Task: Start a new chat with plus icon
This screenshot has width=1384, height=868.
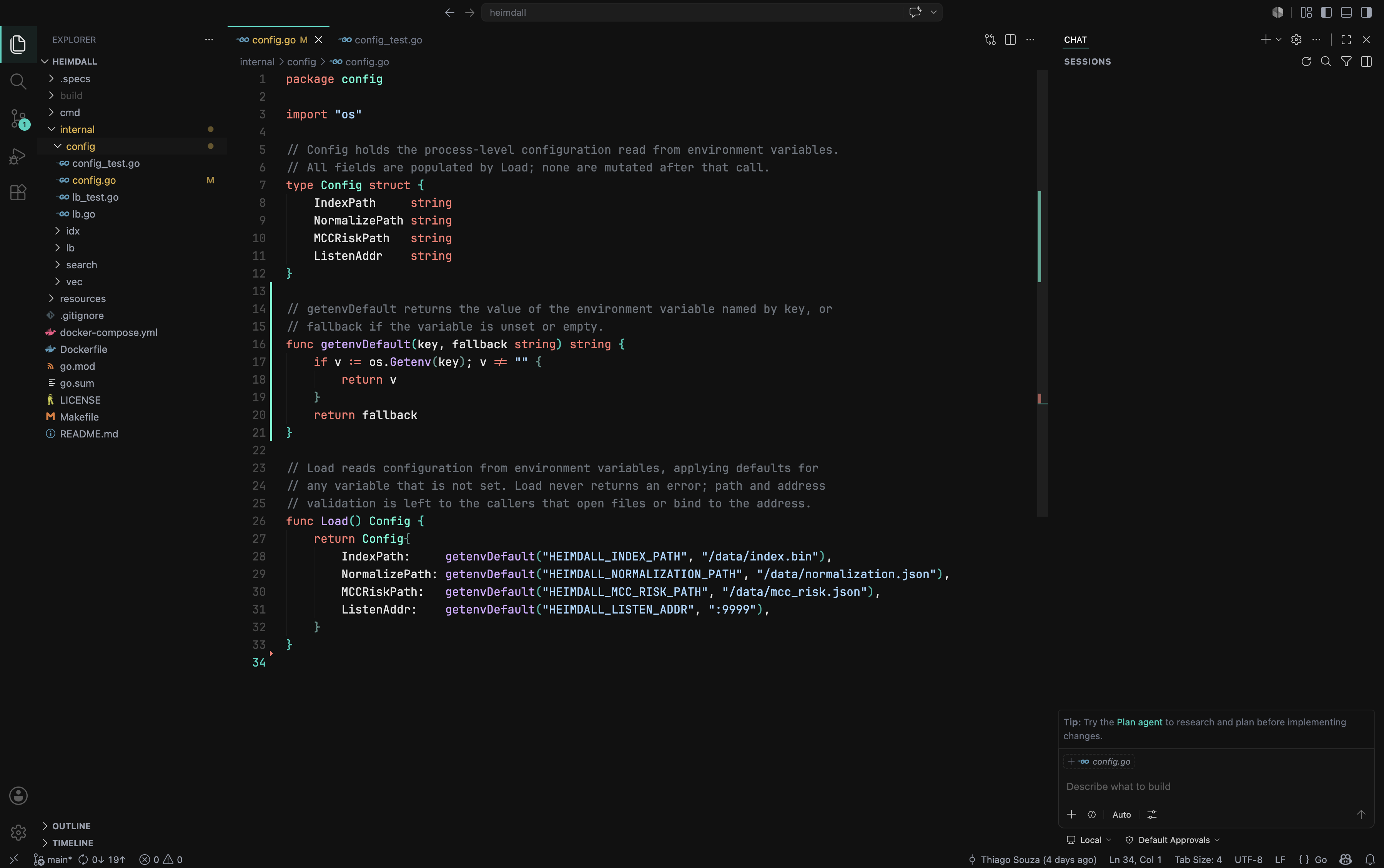Action: pyautogui.click(x=1265, y=40)
